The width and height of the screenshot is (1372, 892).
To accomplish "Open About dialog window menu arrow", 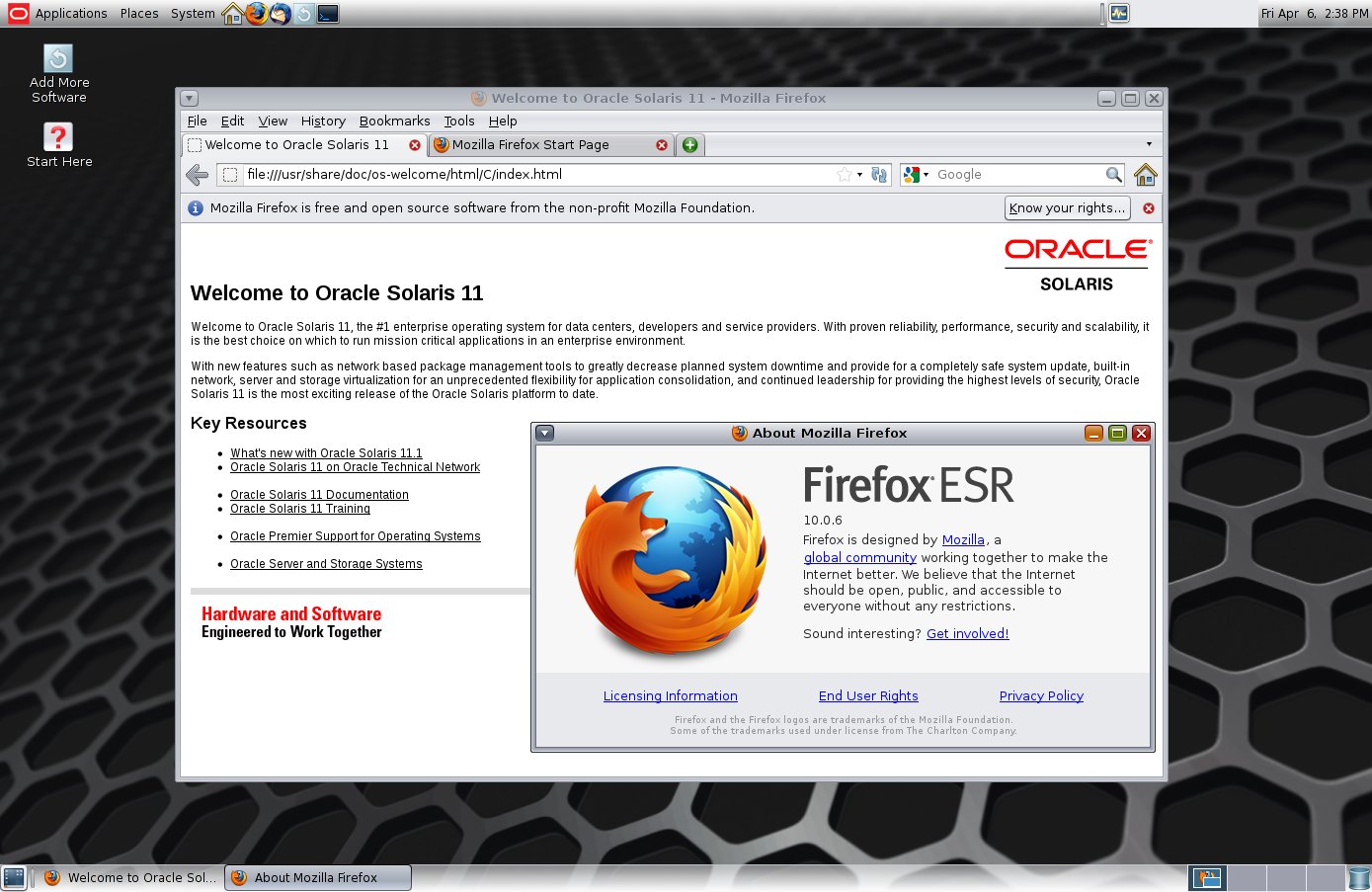I will (544, 434).
